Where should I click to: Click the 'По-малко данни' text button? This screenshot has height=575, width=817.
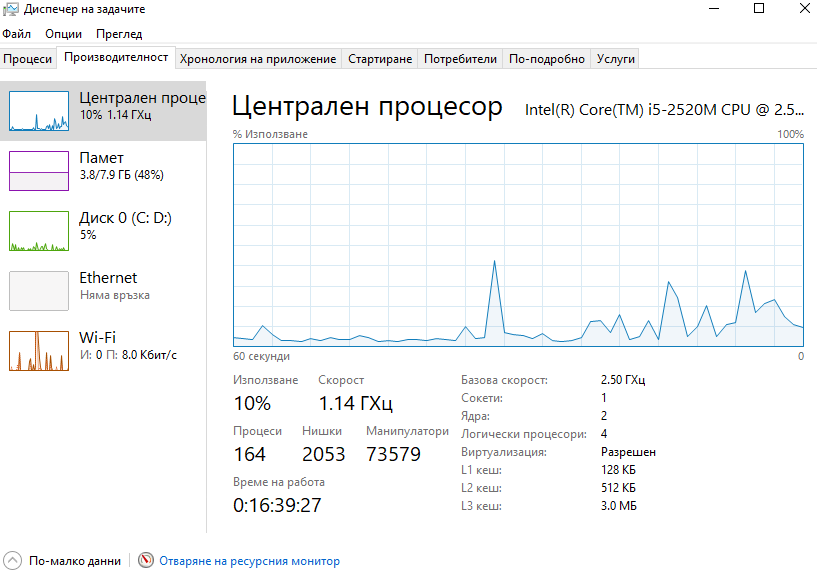coord(75,561)
